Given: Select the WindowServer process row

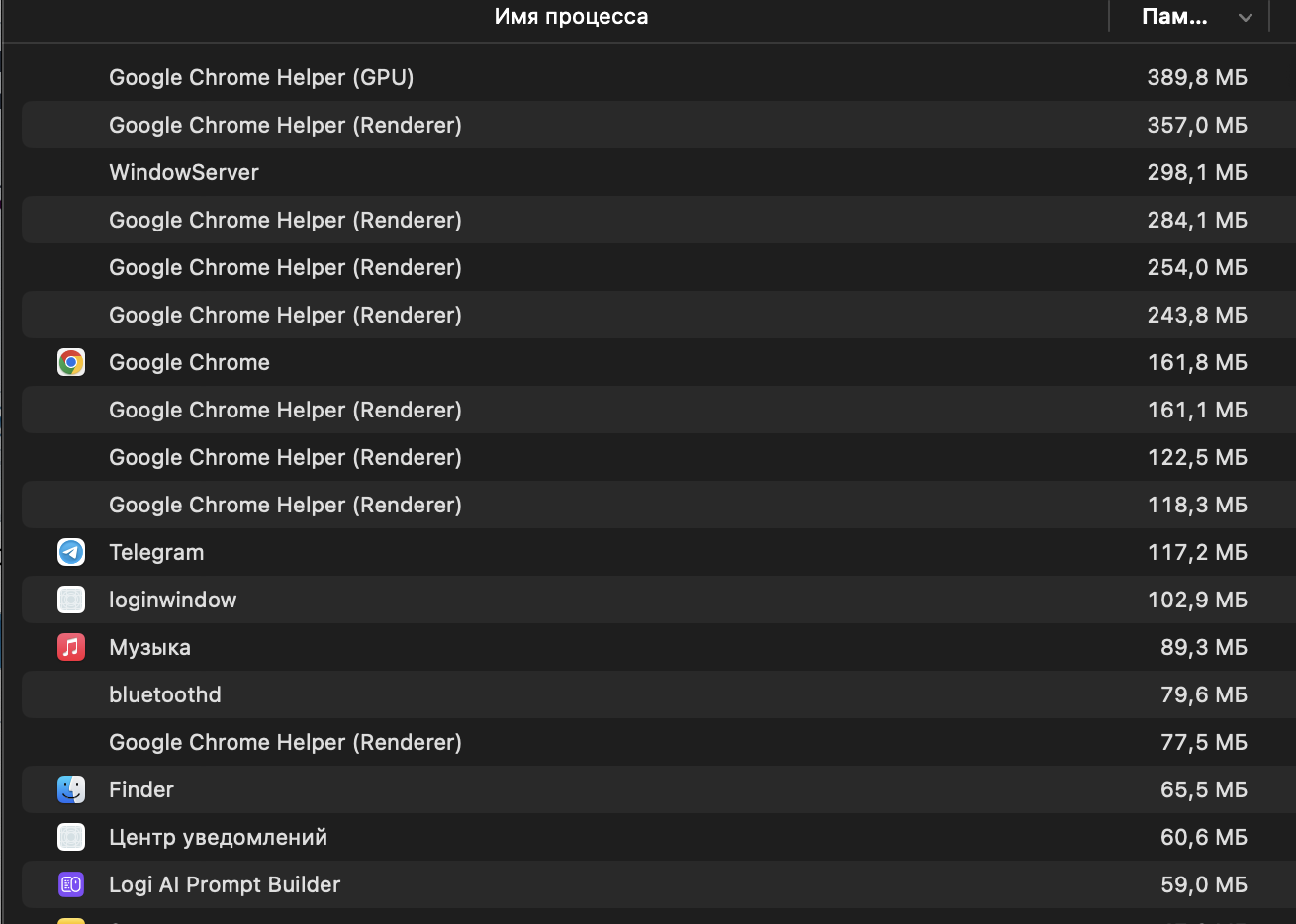Looking at the screenshot, I should [659, 172].
